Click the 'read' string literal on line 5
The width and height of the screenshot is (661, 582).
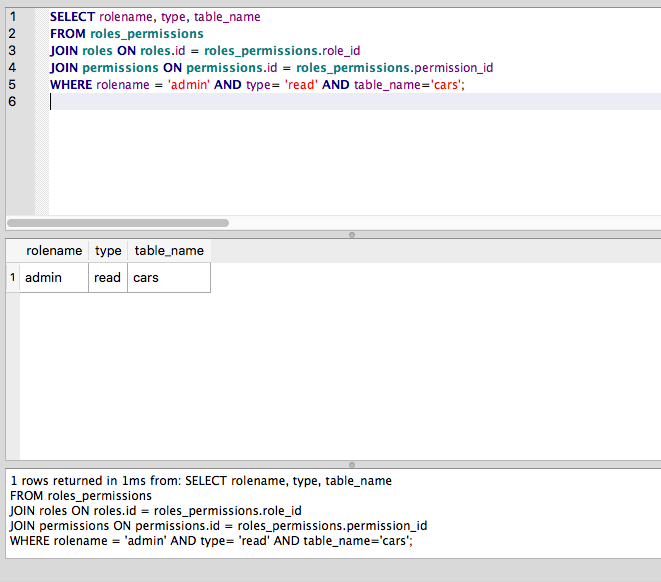click(301, 85)
